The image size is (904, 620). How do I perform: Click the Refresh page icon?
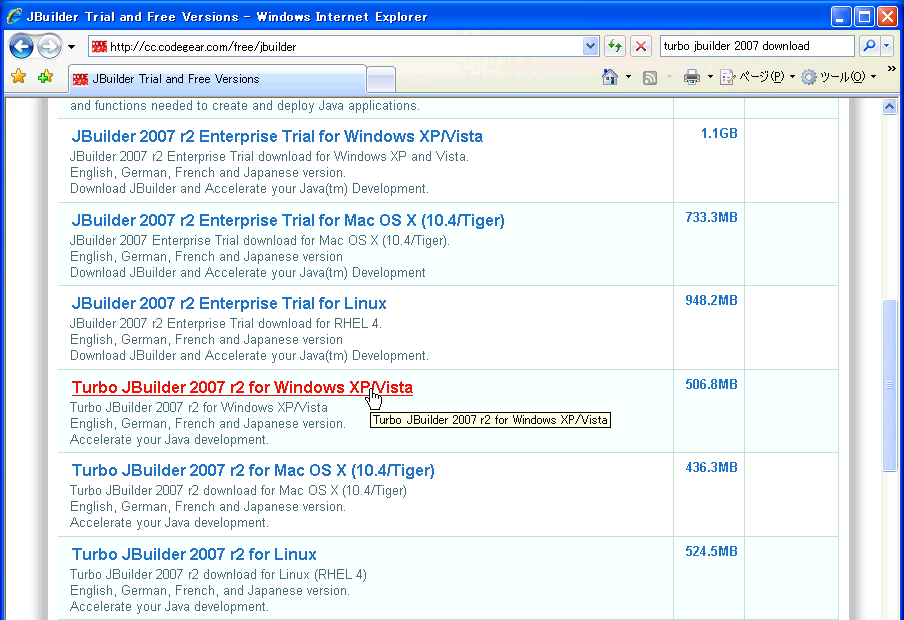point(615,47)
